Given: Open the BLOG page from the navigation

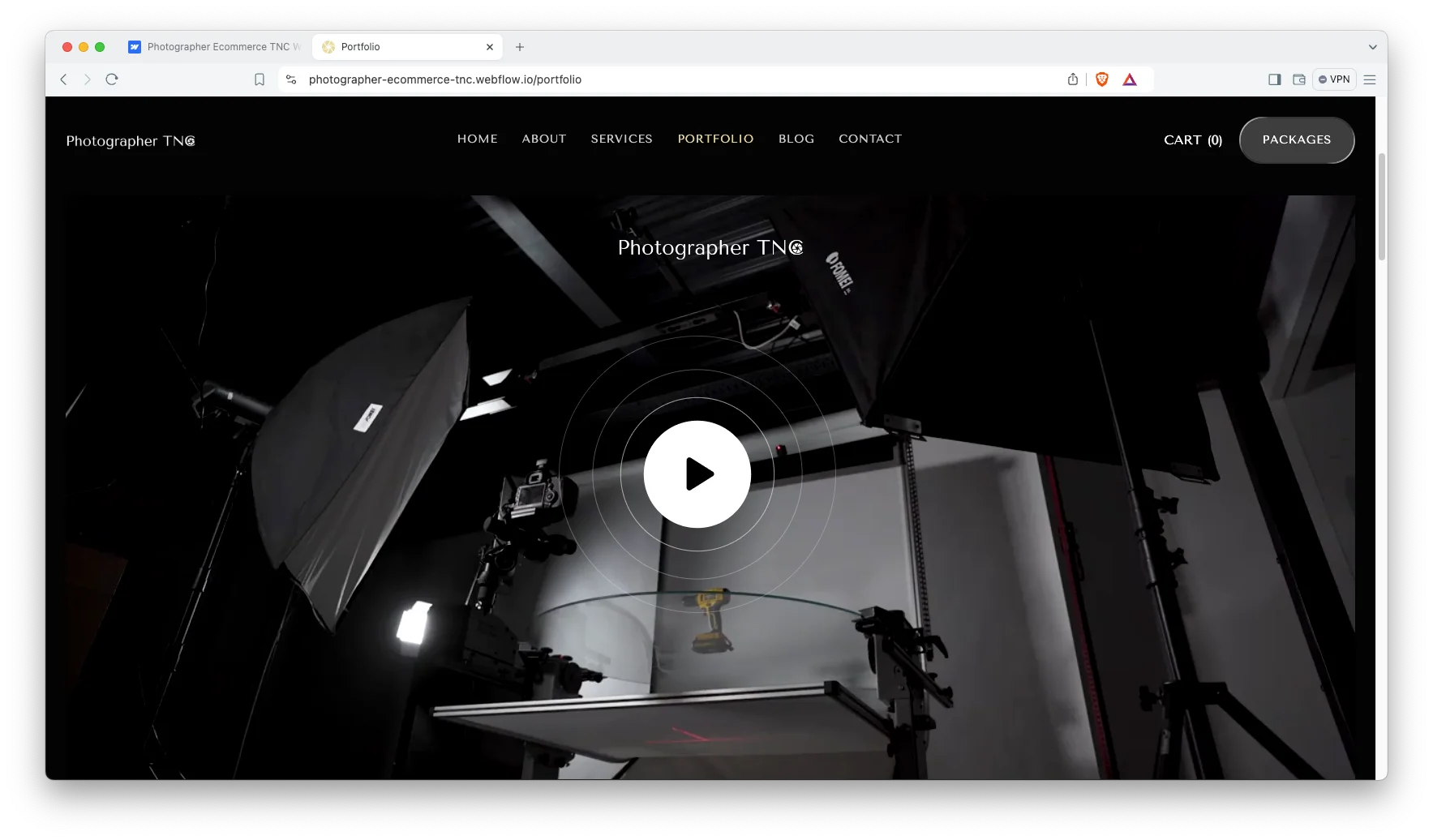Looking at the screenshot, I should pos(796,139).
